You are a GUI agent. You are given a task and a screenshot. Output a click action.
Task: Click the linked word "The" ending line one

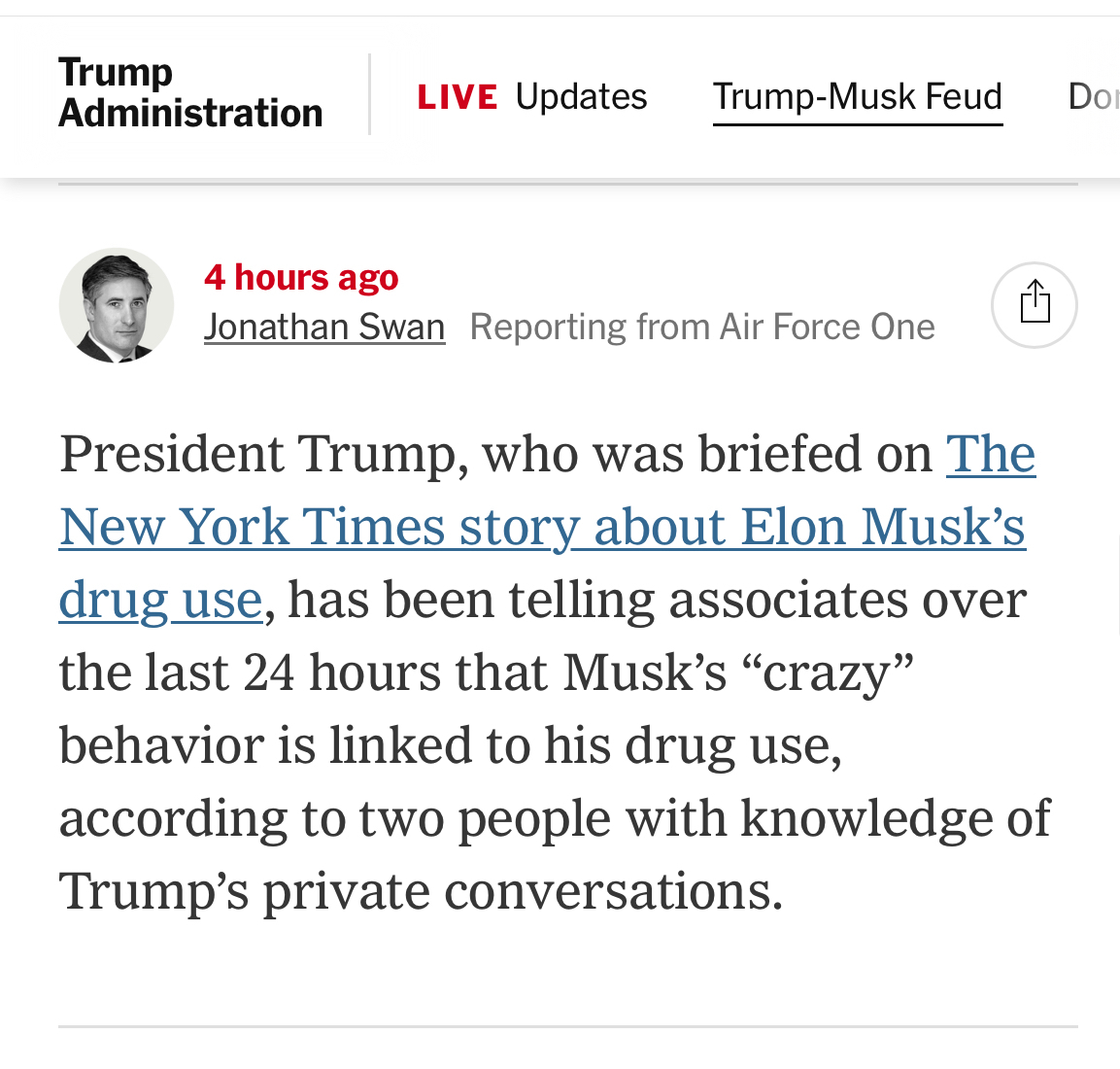(x=991, y=454)
